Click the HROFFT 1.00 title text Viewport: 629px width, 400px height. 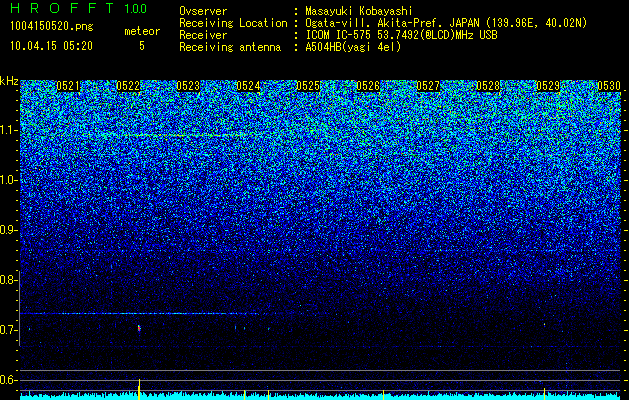pos(79,8)
